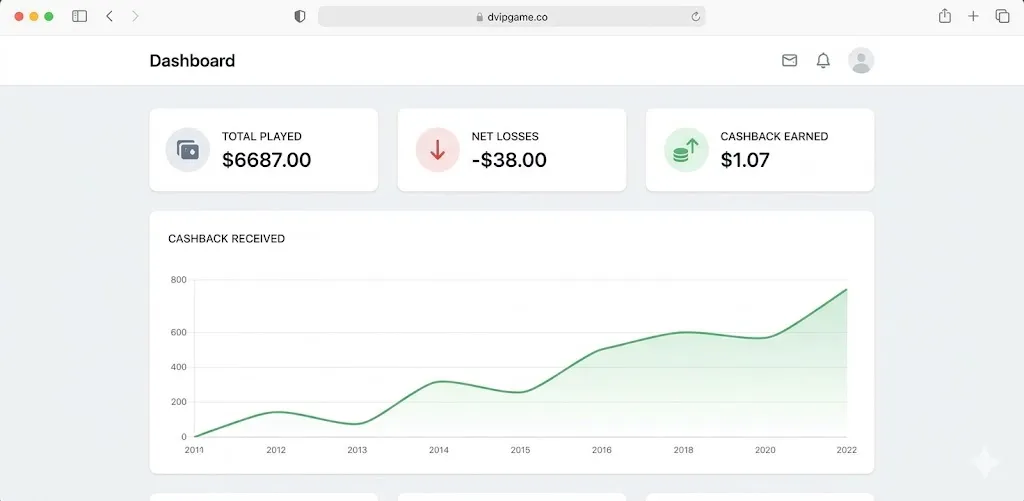Click the 2018 x-axis label

(x=683, y=450)
